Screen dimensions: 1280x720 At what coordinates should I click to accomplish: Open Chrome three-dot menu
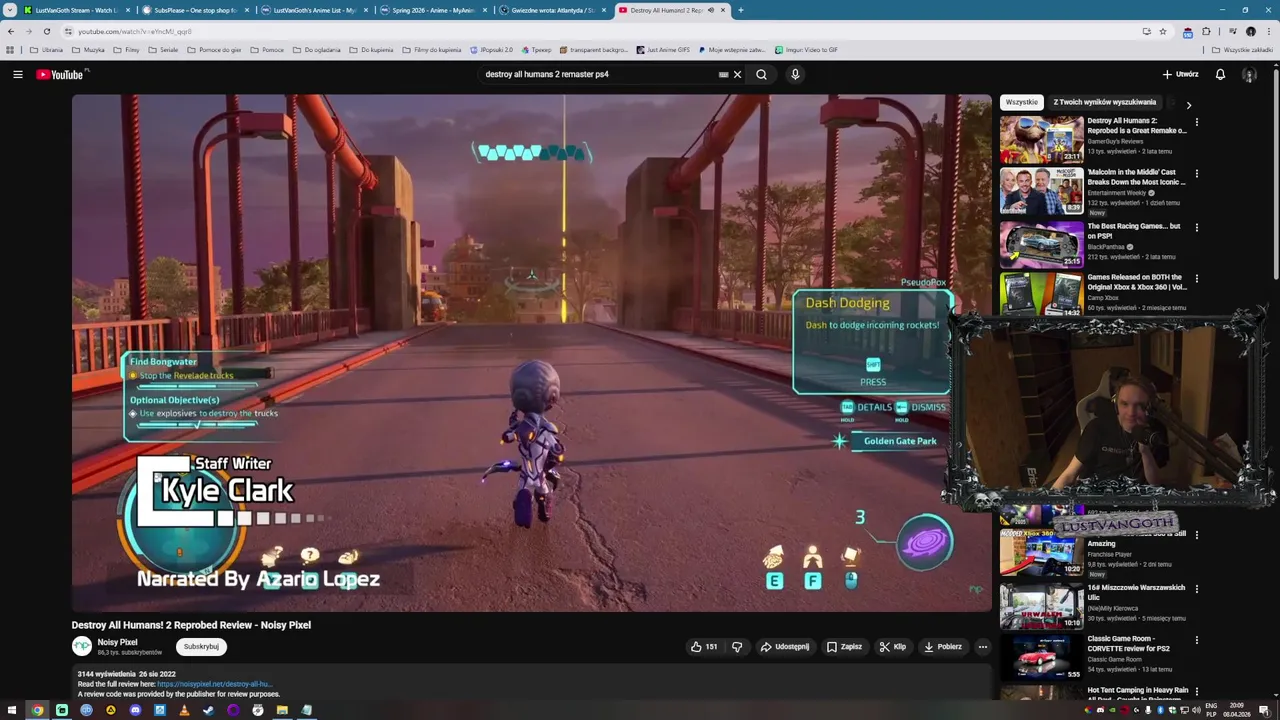pos(1267,31)
